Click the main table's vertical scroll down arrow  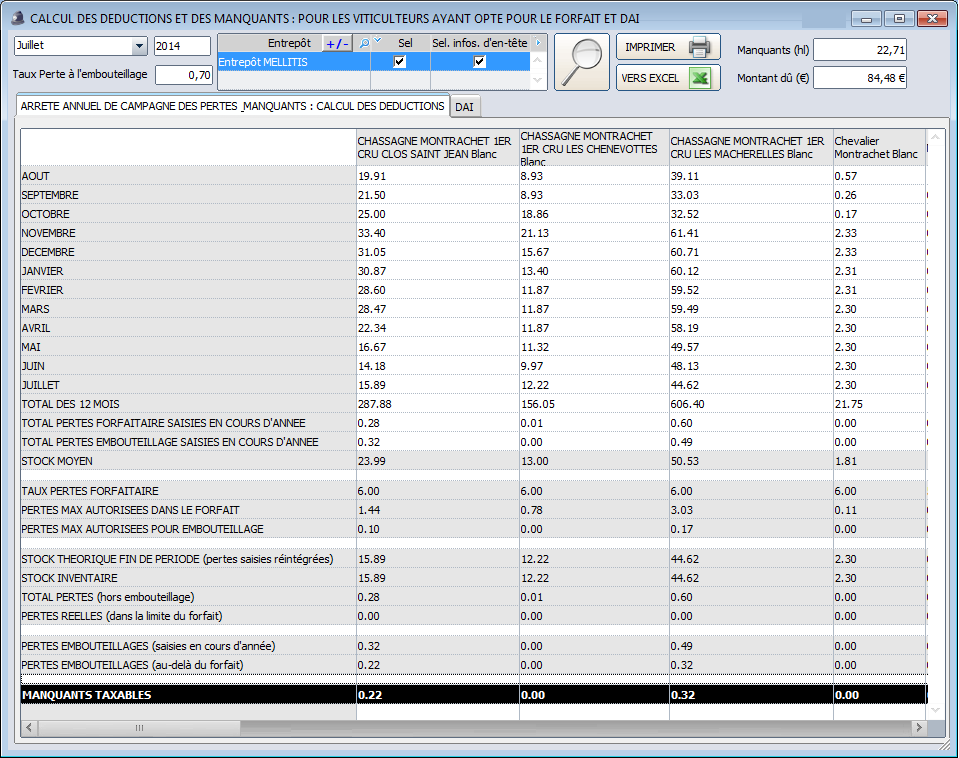click(x=935, y=710)
